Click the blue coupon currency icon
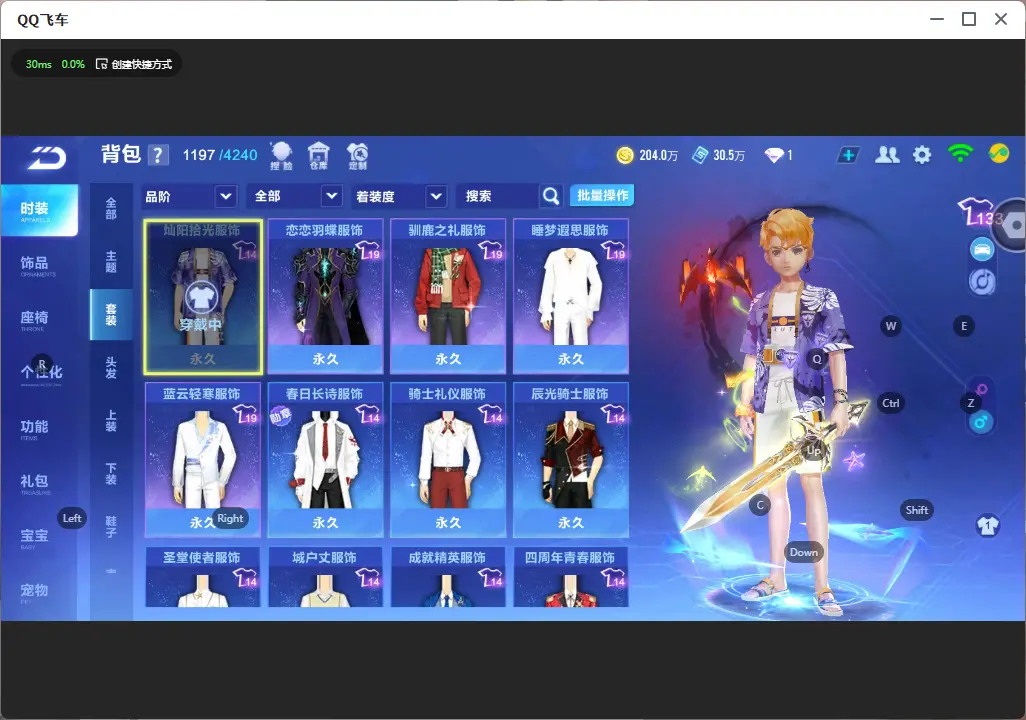This screenshot has height=720, width=1026. (700, 155)
